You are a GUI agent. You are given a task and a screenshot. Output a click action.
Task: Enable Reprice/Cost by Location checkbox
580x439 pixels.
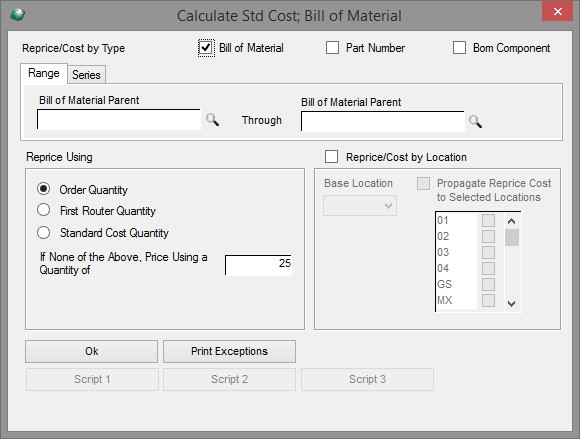[331, 156]
